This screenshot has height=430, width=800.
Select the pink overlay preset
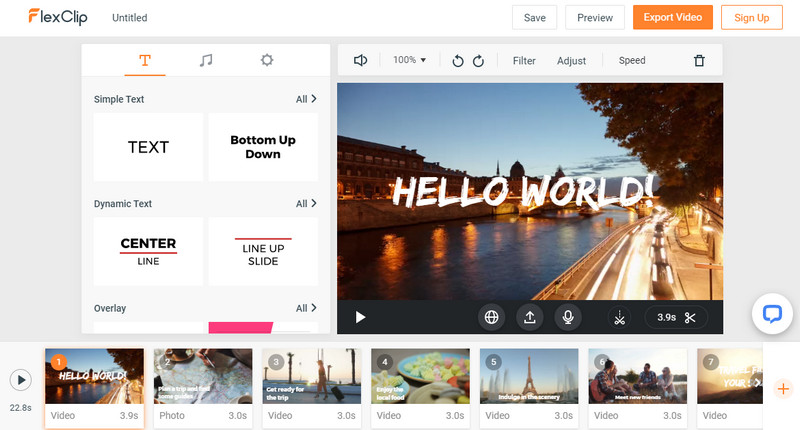[263, 327]
